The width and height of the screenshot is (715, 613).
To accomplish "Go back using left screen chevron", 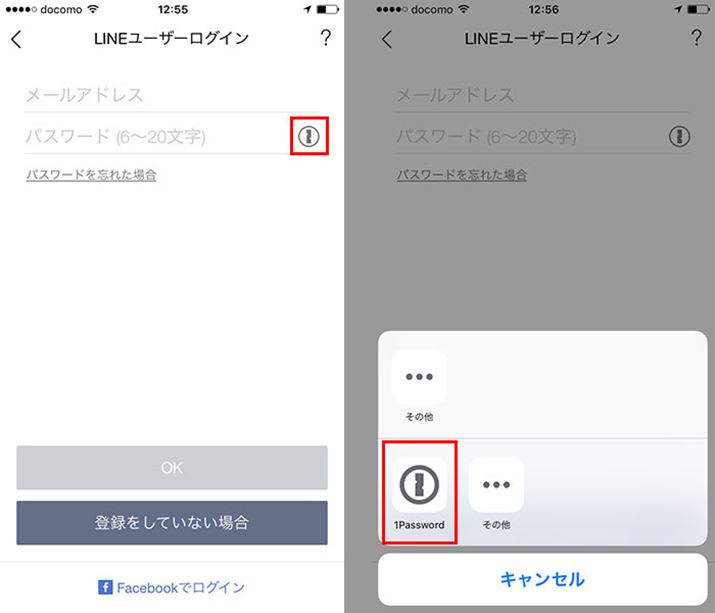I will 16,39.
